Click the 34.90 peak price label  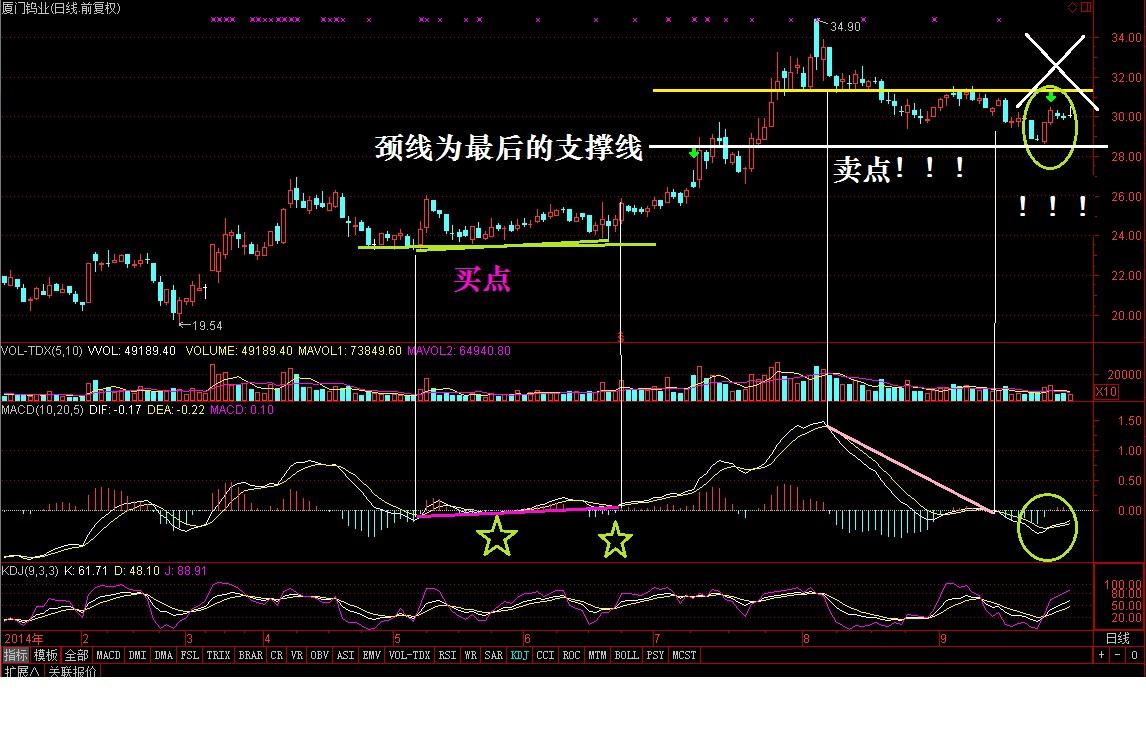pos(846,27)
